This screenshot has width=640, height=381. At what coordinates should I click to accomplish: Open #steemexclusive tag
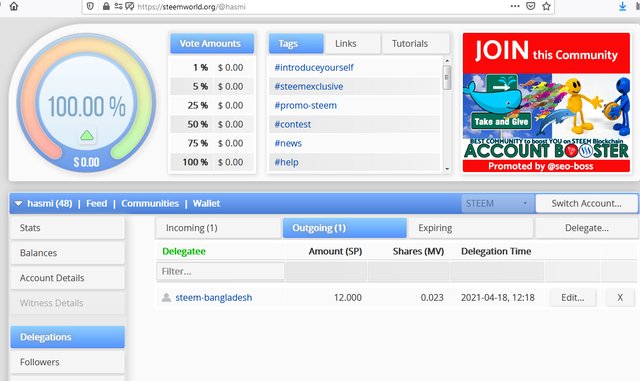tap(309, 87)
